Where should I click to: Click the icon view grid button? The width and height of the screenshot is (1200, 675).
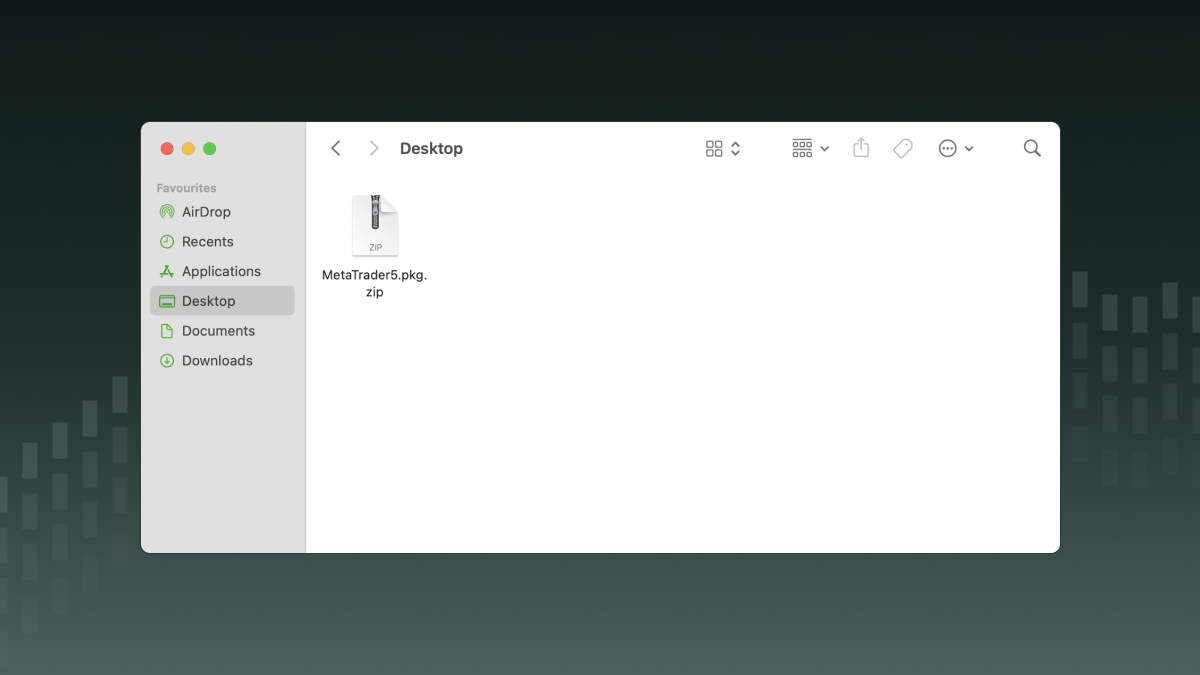pyautogui.click(x=714, y=147)
